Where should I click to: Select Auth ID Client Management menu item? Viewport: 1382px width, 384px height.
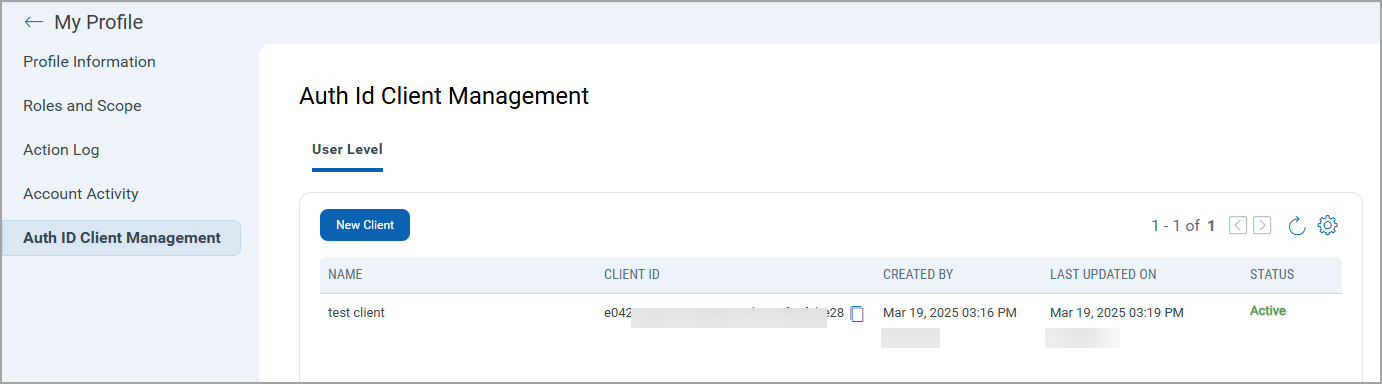(x=121, y=238)
